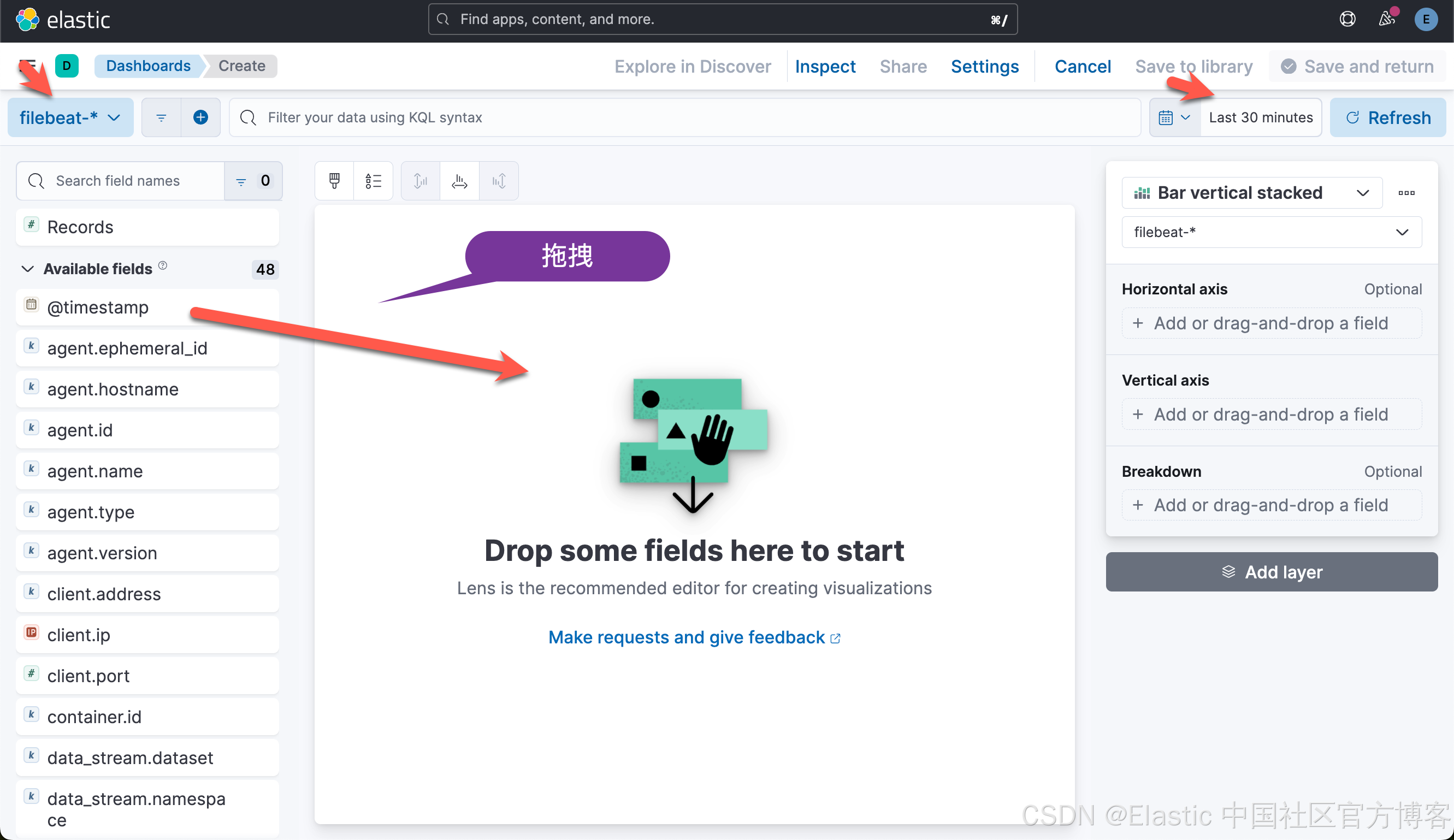Click the Records number type icon

[x=32, y=224]
